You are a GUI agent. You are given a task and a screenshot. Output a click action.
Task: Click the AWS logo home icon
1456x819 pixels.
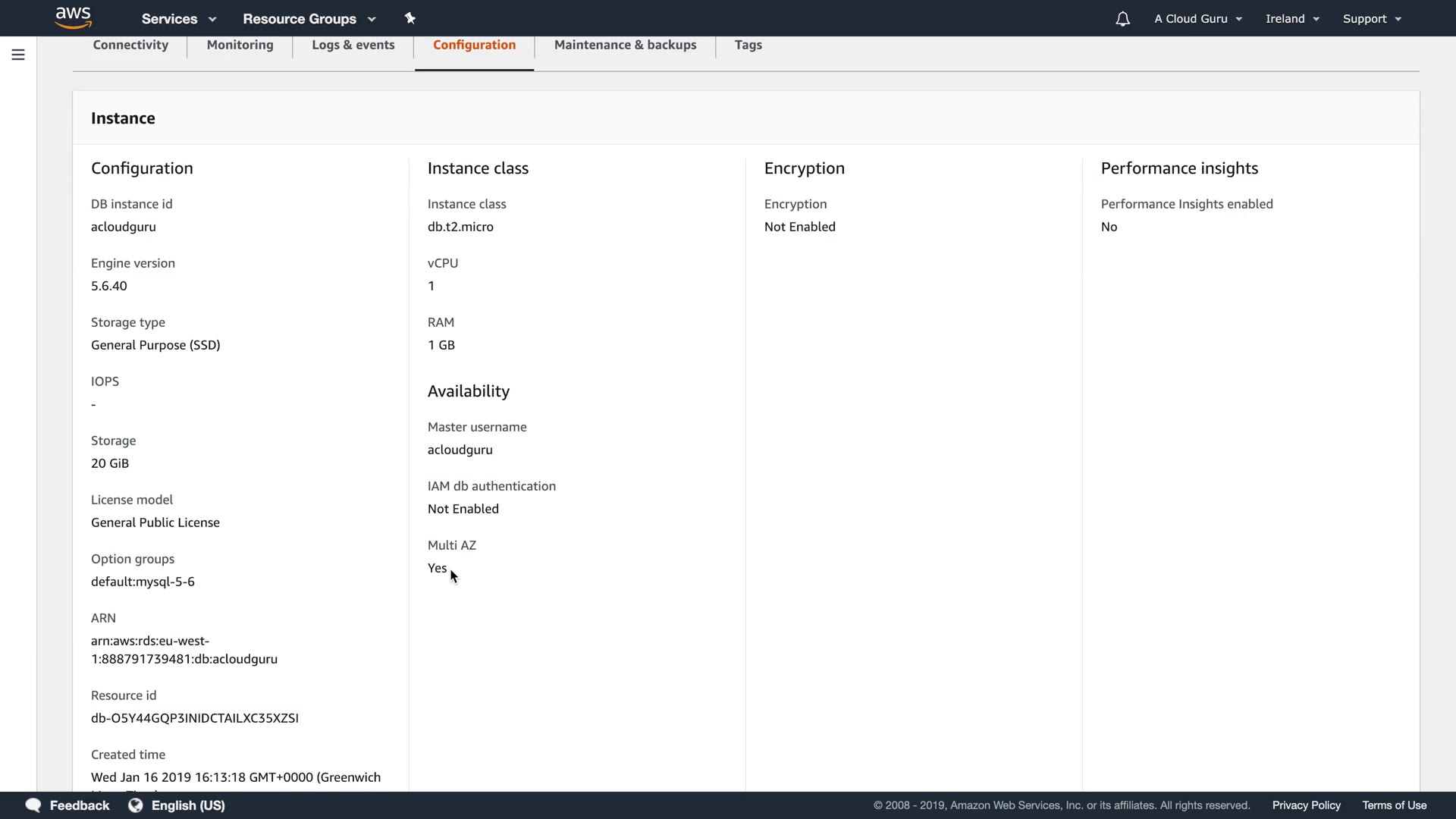pyautogui.click(x=74, y=17)
